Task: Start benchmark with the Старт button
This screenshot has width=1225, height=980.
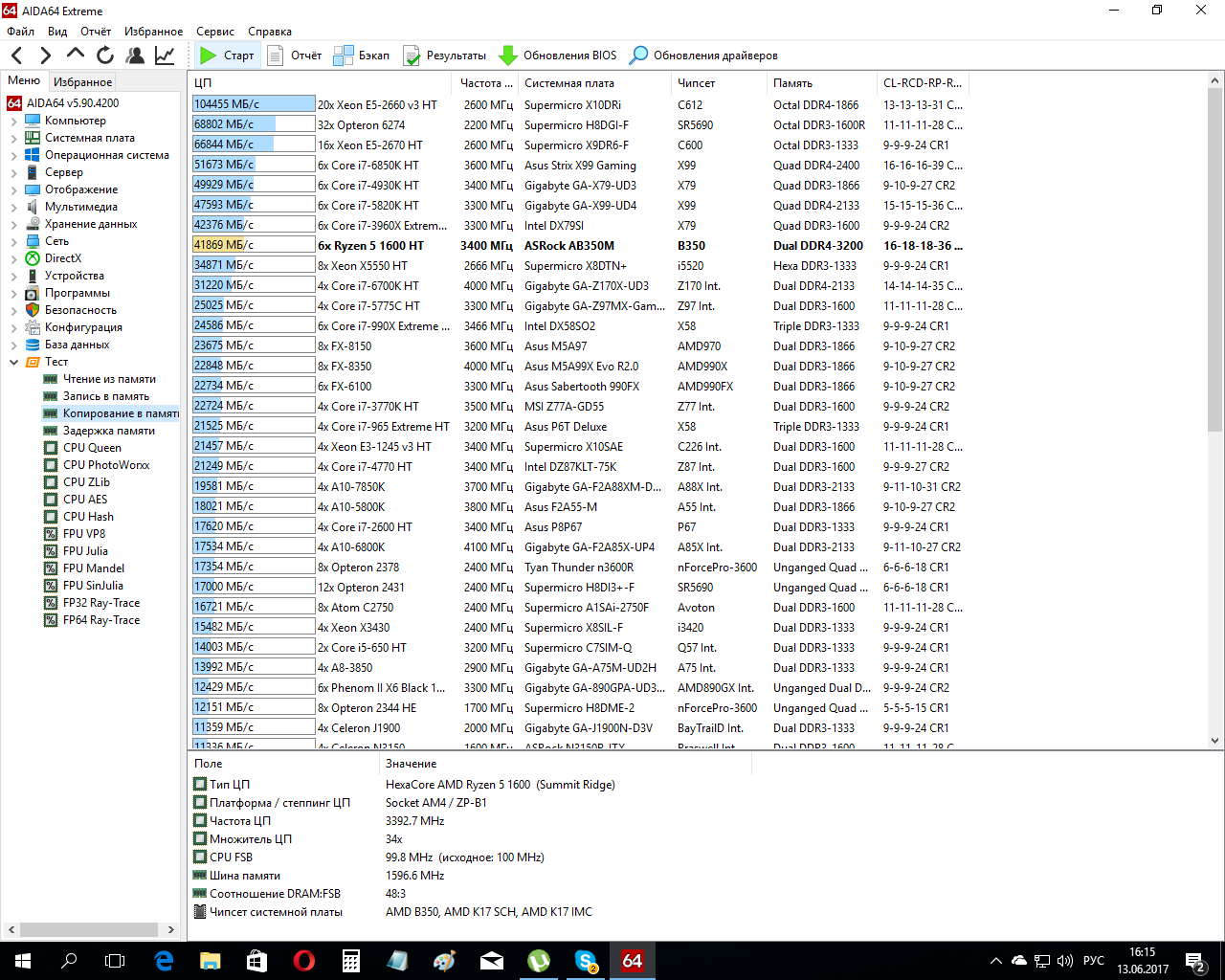Action: point(227,56)
